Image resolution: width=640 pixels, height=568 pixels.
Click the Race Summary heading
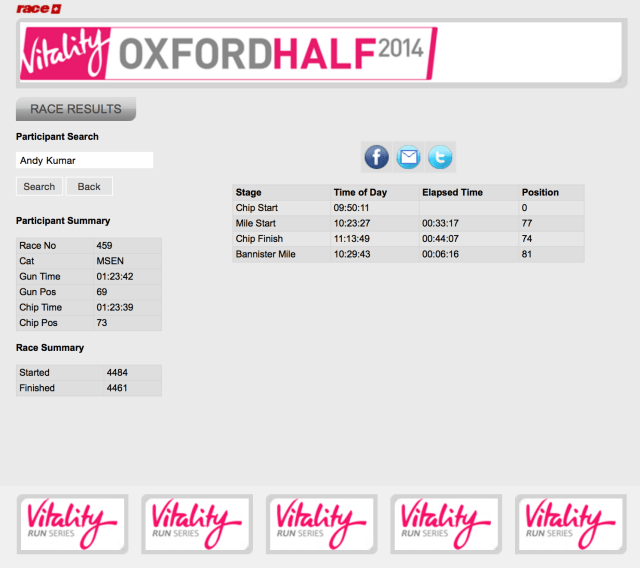(50, 348)
